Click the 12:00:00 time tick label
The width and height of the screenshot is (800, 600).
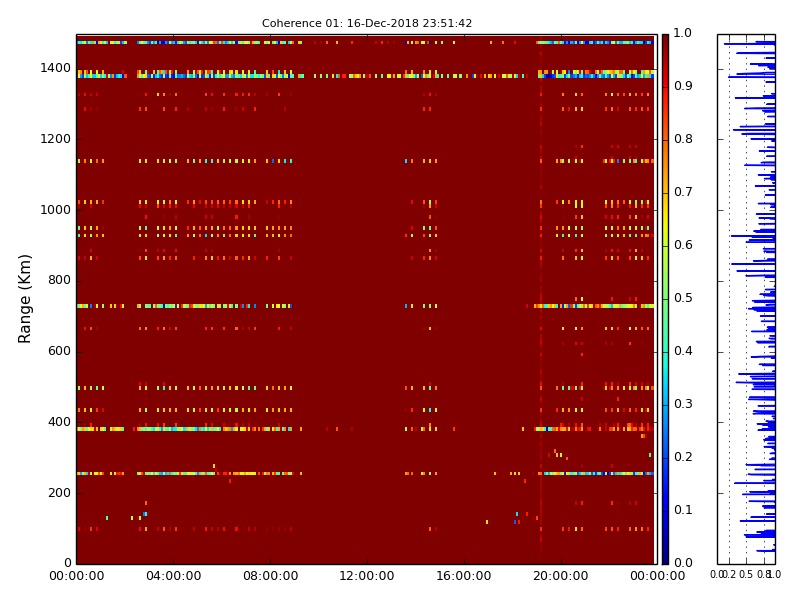[x=367, y=576]
